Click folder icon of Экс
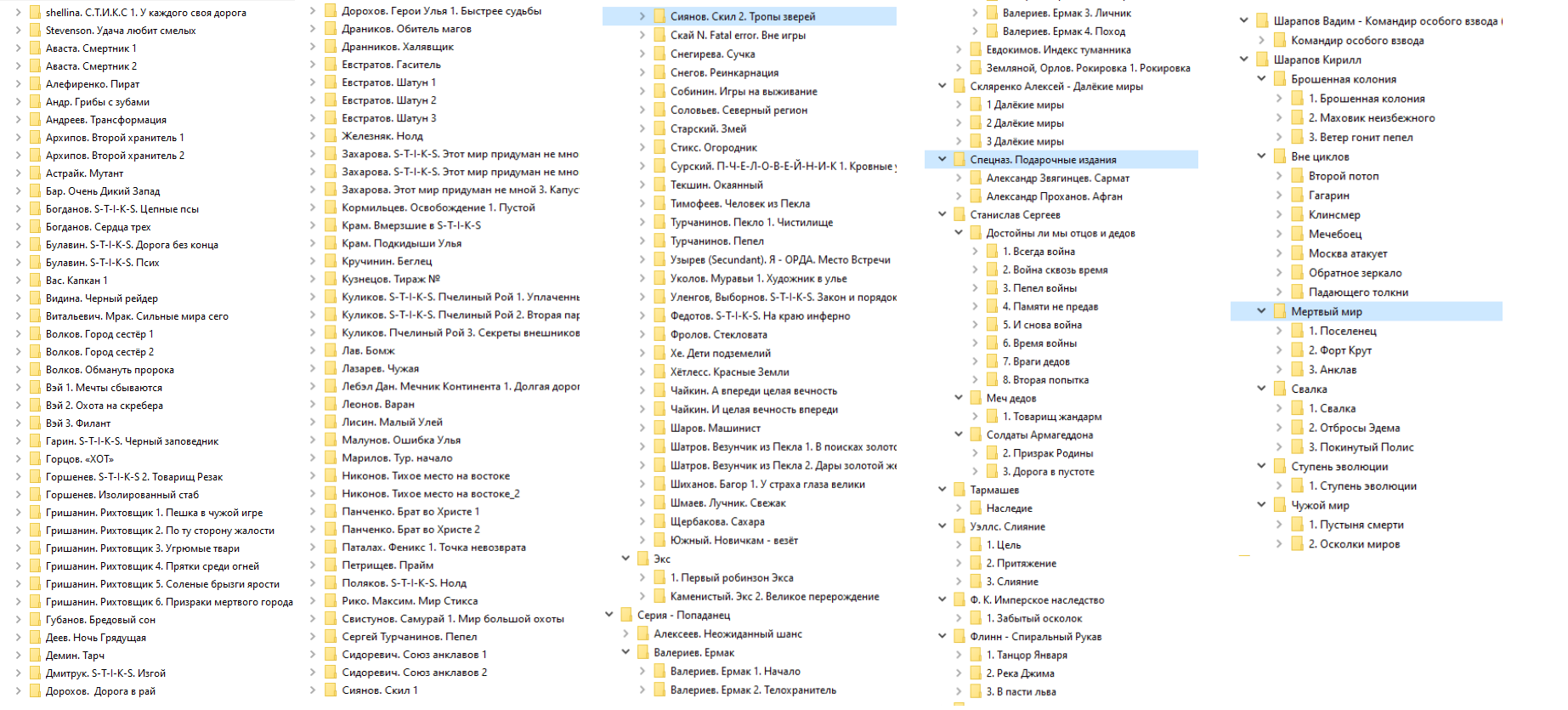Viewport: 1568px width, 710px height. (x=642, y=559)
